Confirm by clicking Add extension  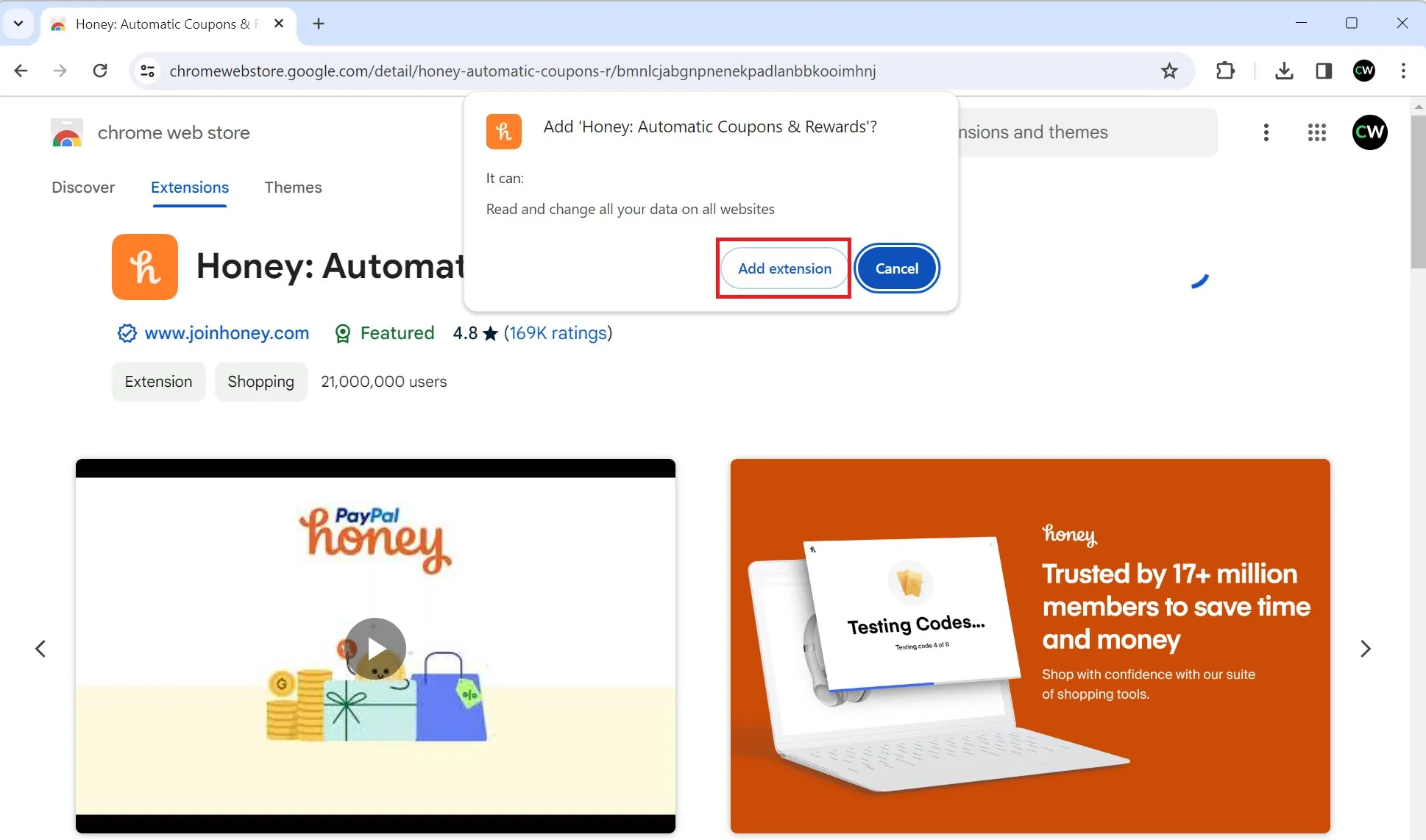pos(784,268)
